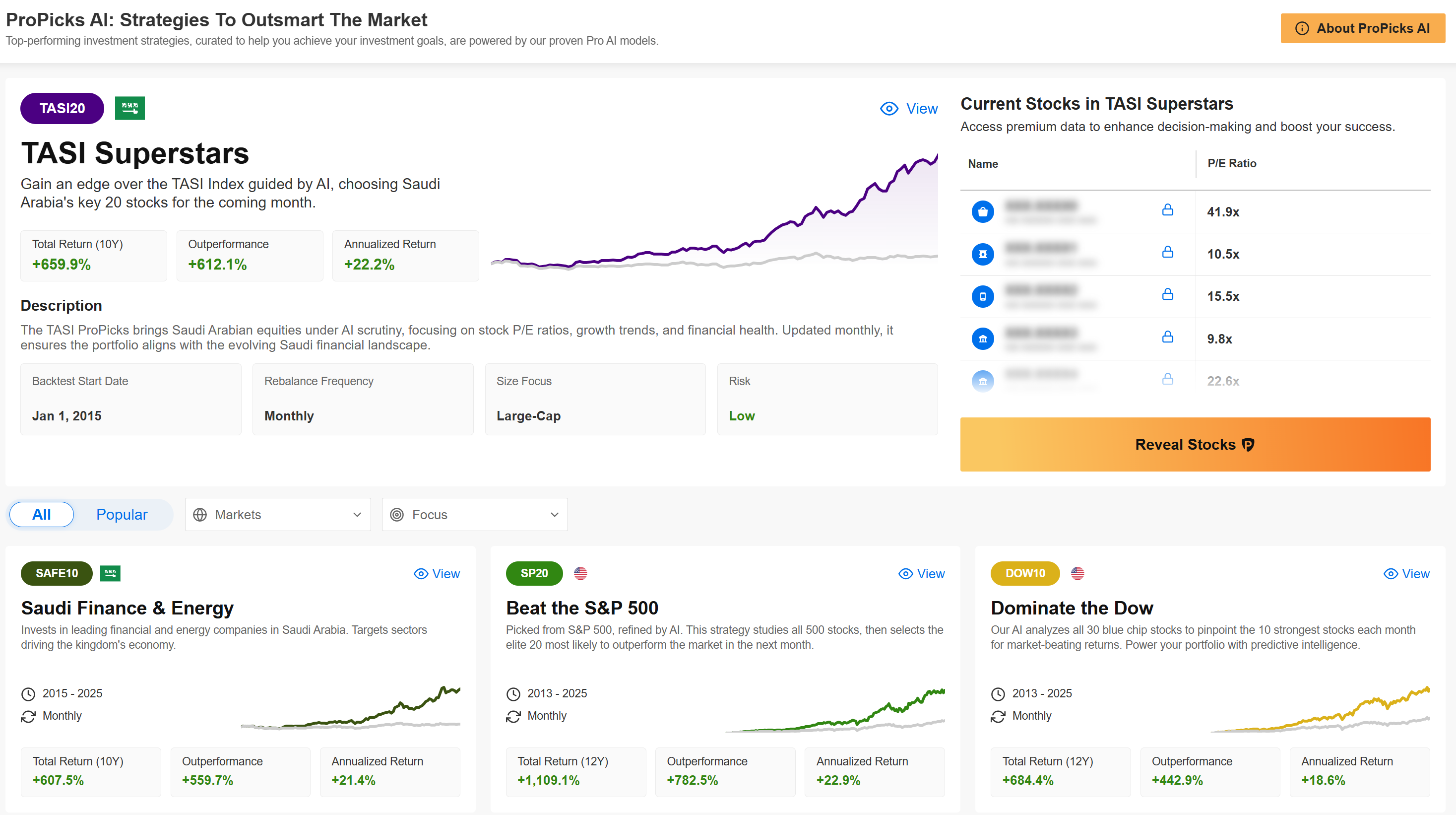This screenshot has width=1456, height=815.
Task: Click the Jan 1, 2015 backtest date
Action: [x=66, y=416]
